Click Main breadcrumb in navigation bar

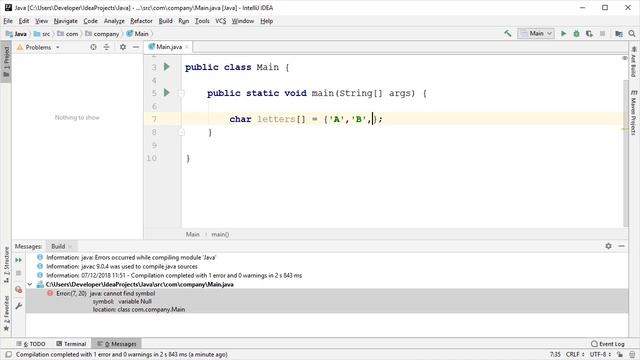[x=138, y=34]
